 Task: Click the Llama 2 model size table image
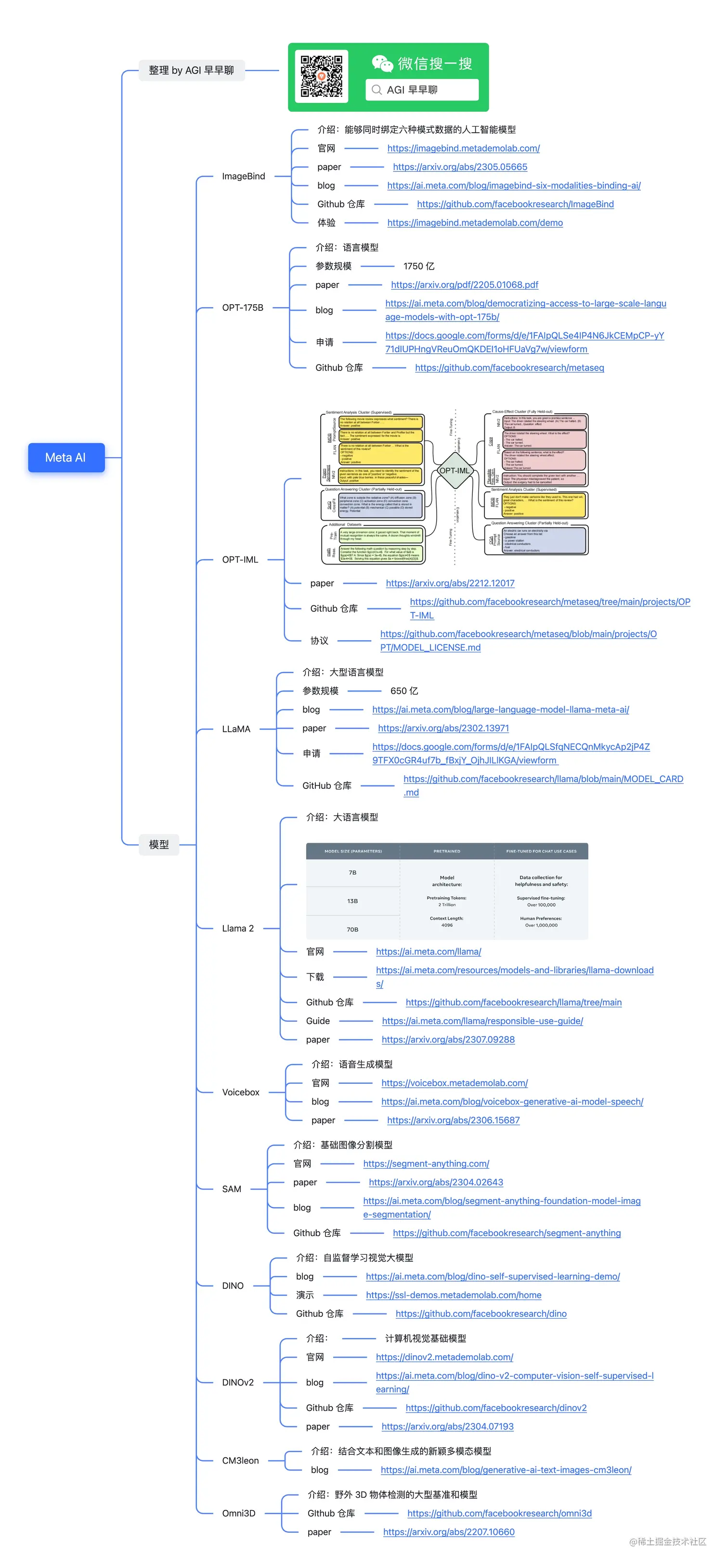click(447, 890)
